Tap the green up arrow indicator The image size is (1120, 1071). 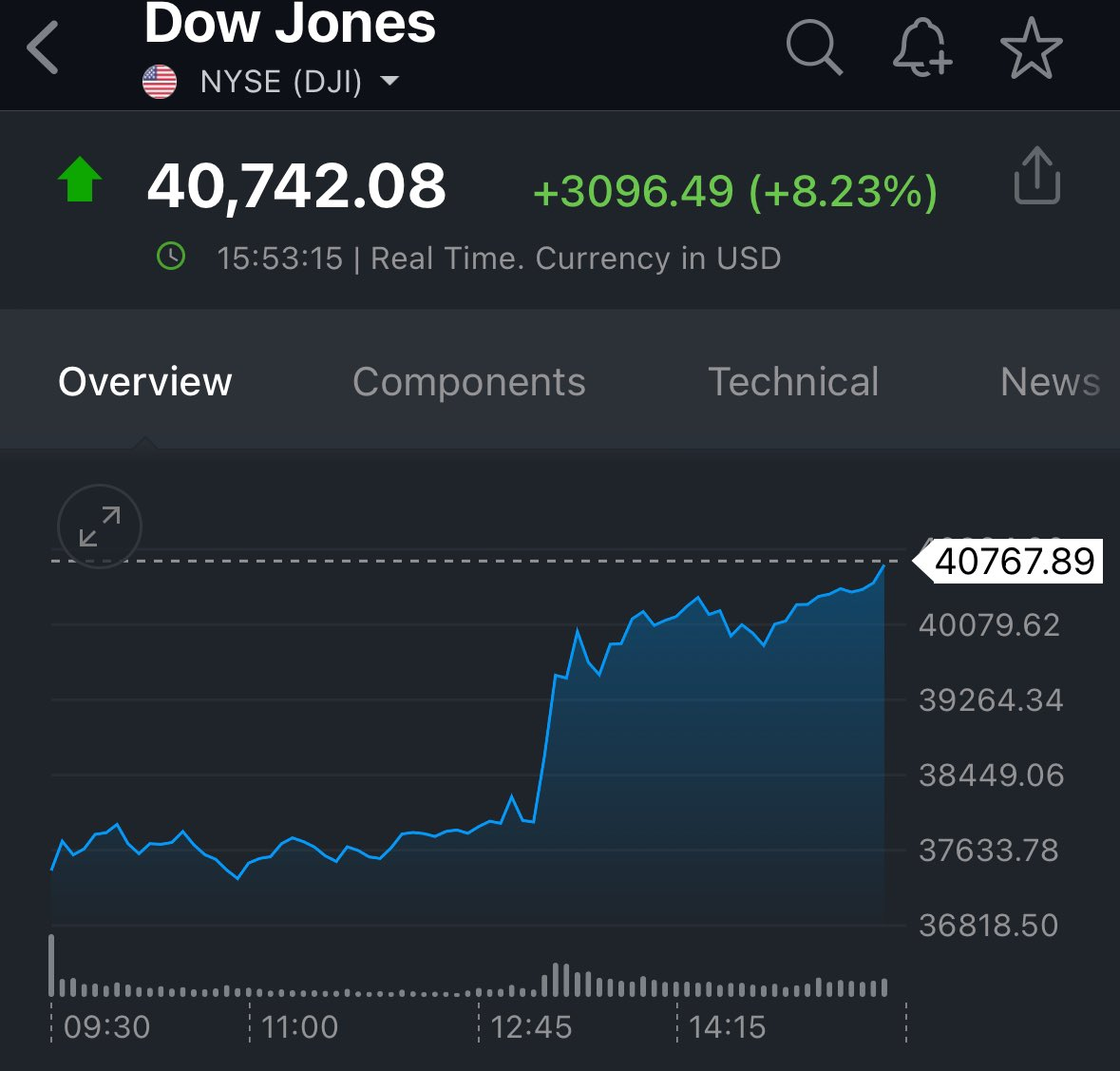click(80, 180)
